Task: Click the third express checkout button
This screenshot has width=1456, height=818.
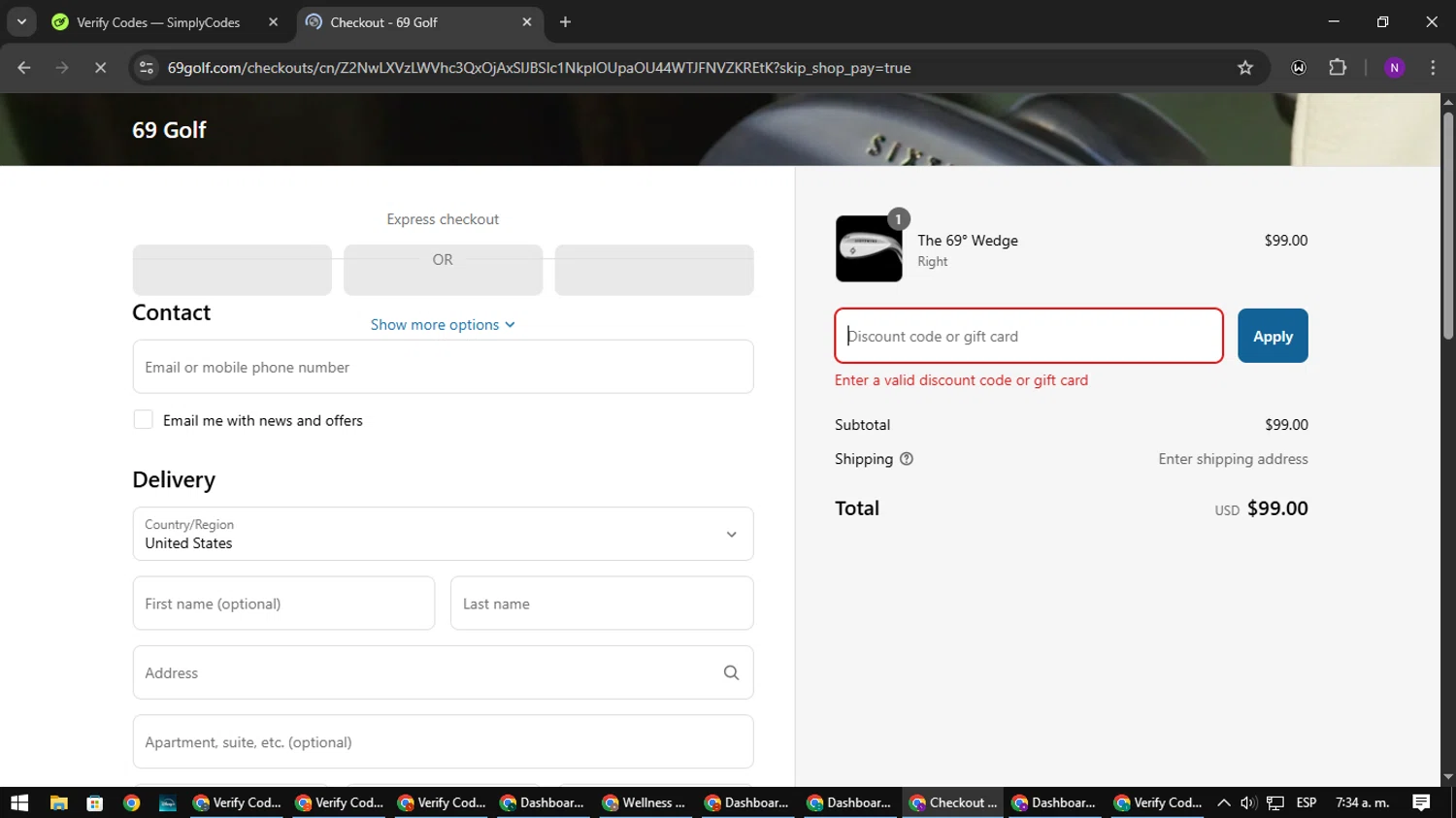Action: pos(654,270)
